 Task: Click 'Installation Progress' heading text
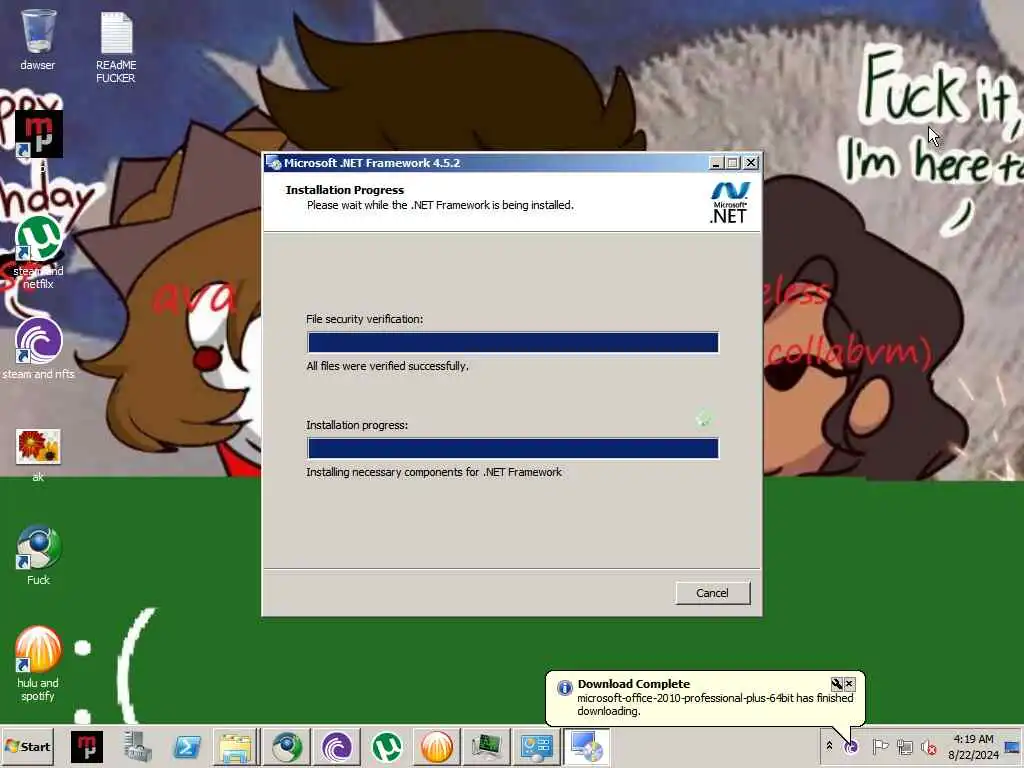345,190
